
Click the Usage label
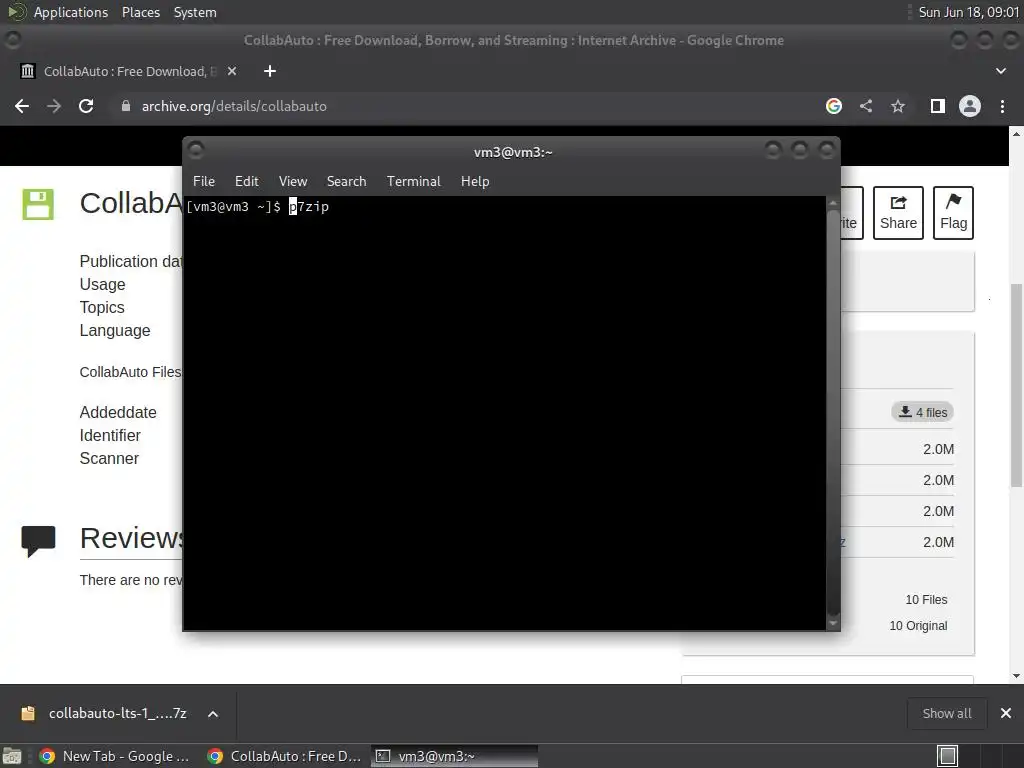(x=103, y=285)
